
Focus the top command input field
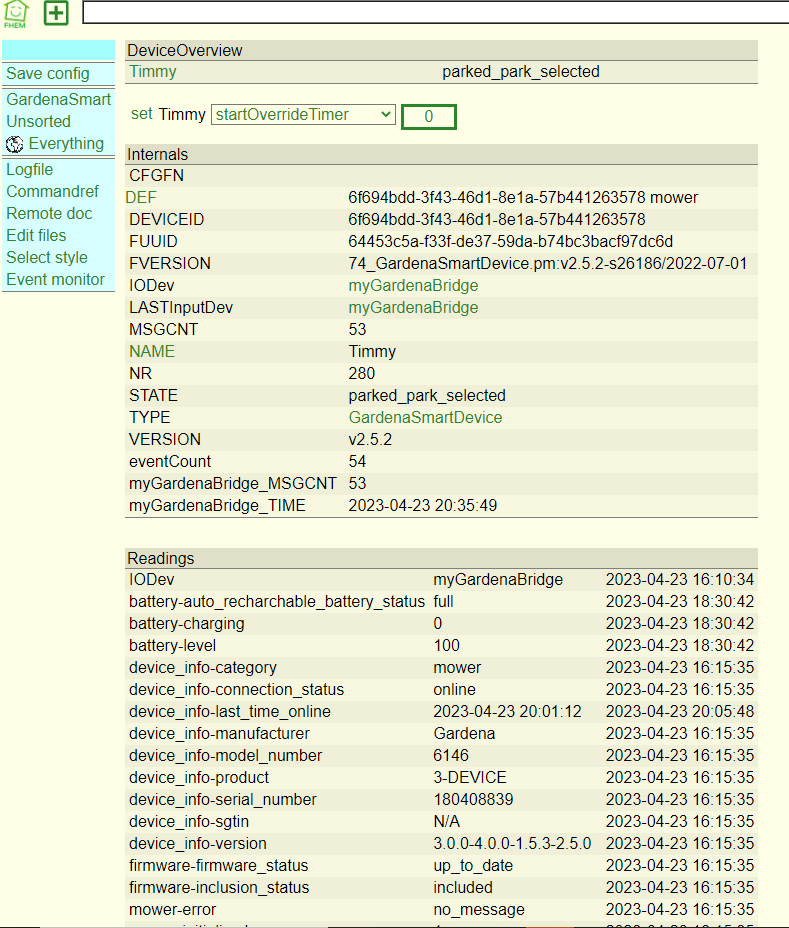(435, 12)
